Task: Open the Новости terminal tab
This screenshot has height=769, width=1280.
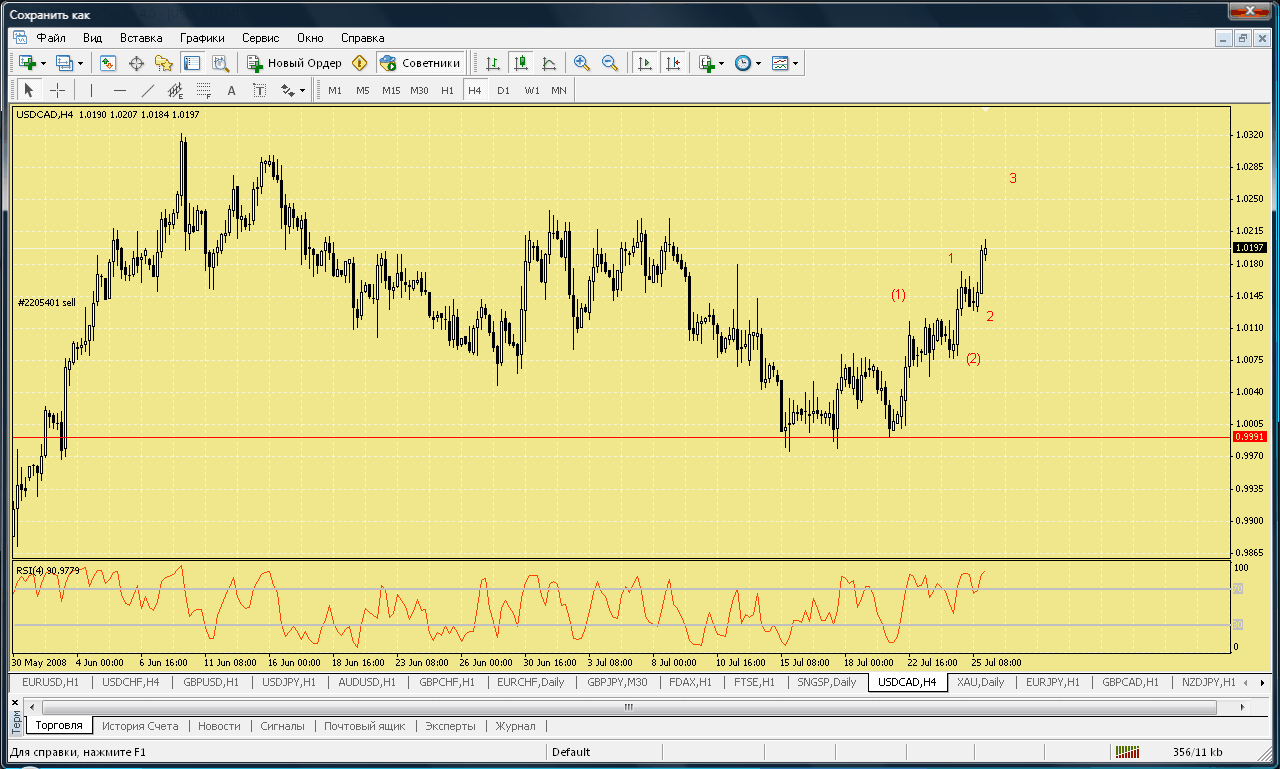Action: [x=219, y=726]
